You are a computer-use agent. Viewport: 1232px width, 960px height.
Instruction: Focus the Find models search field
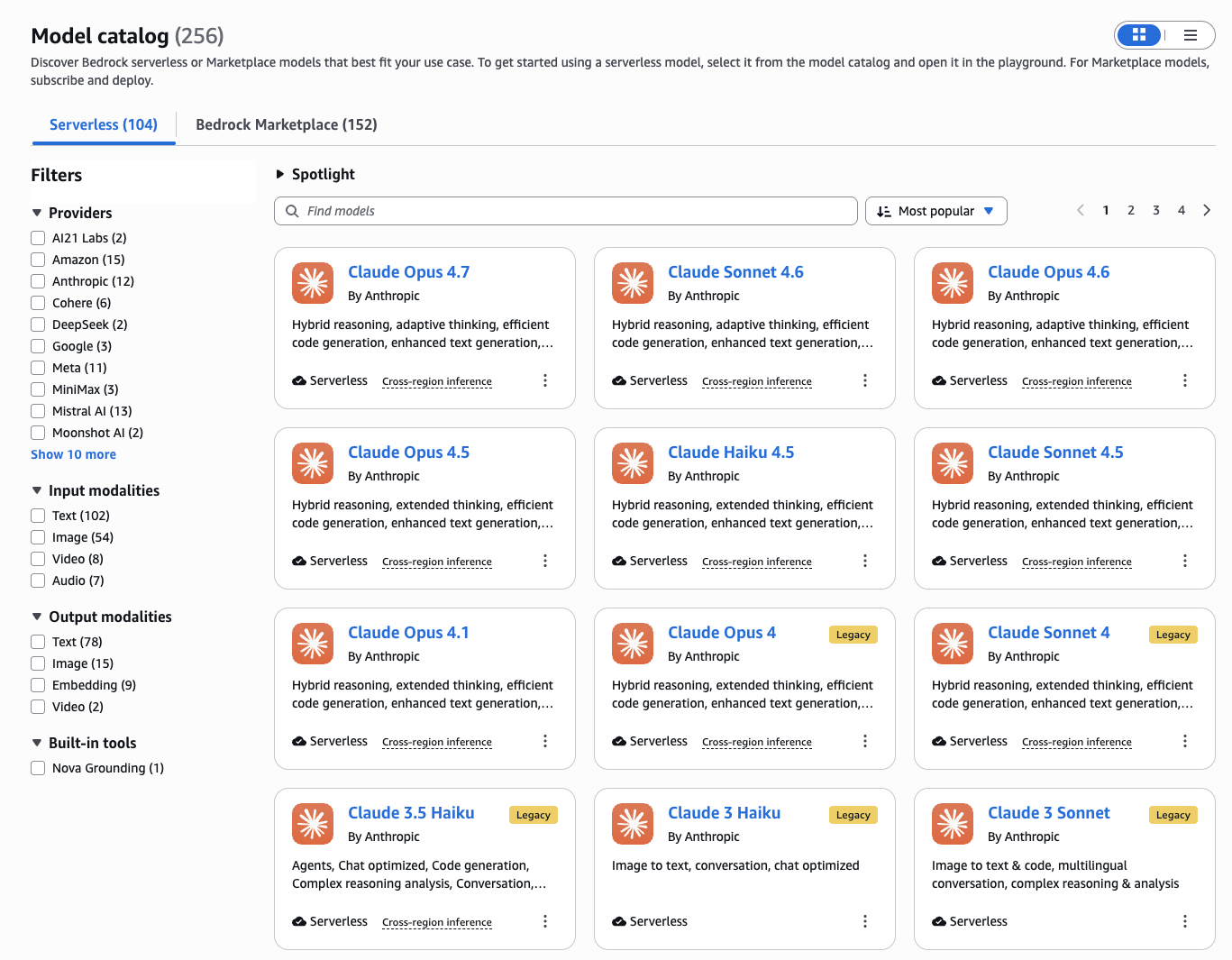click(566, 211)
